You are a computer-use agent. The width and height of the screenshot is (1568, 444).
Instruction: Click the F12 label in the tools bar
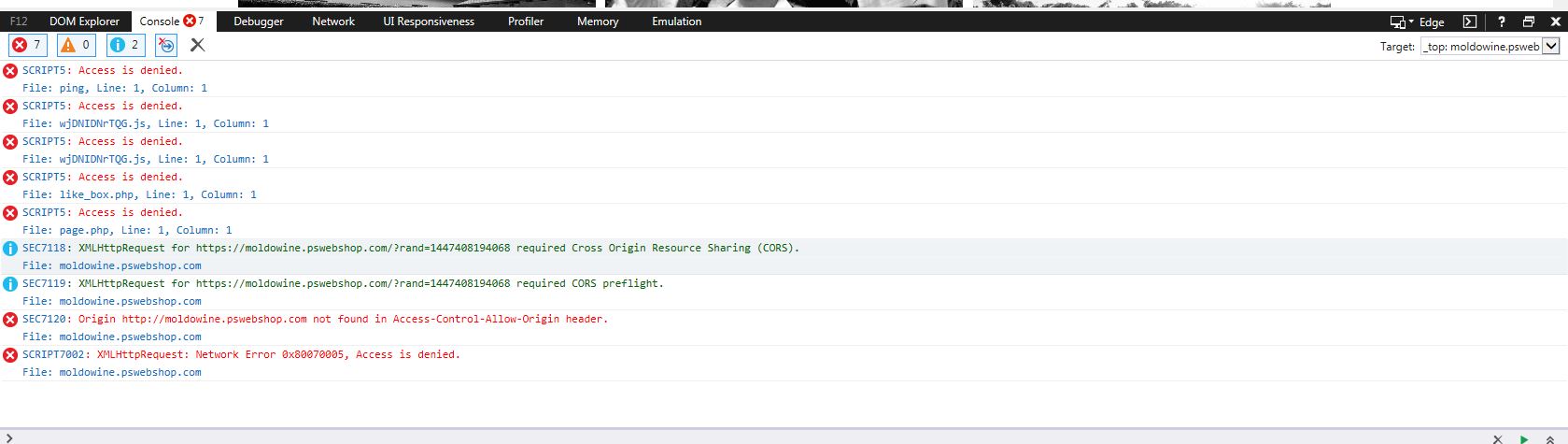[19, 21]
